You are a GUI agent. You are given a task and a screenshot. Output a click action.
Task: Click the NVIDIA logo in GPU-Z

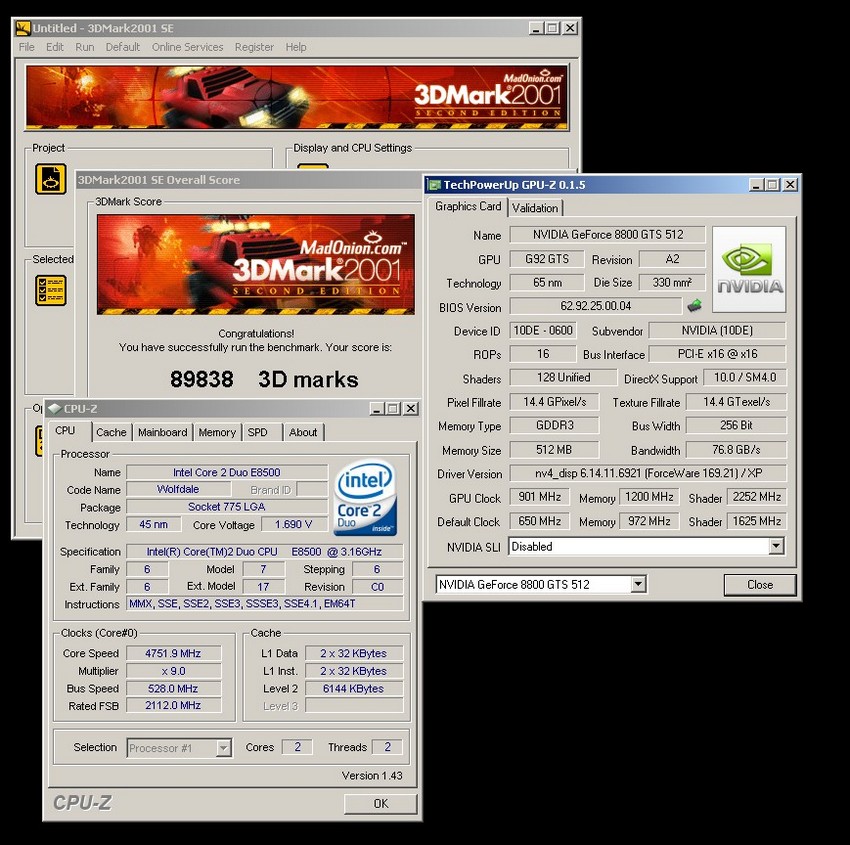tap(749, 269)
